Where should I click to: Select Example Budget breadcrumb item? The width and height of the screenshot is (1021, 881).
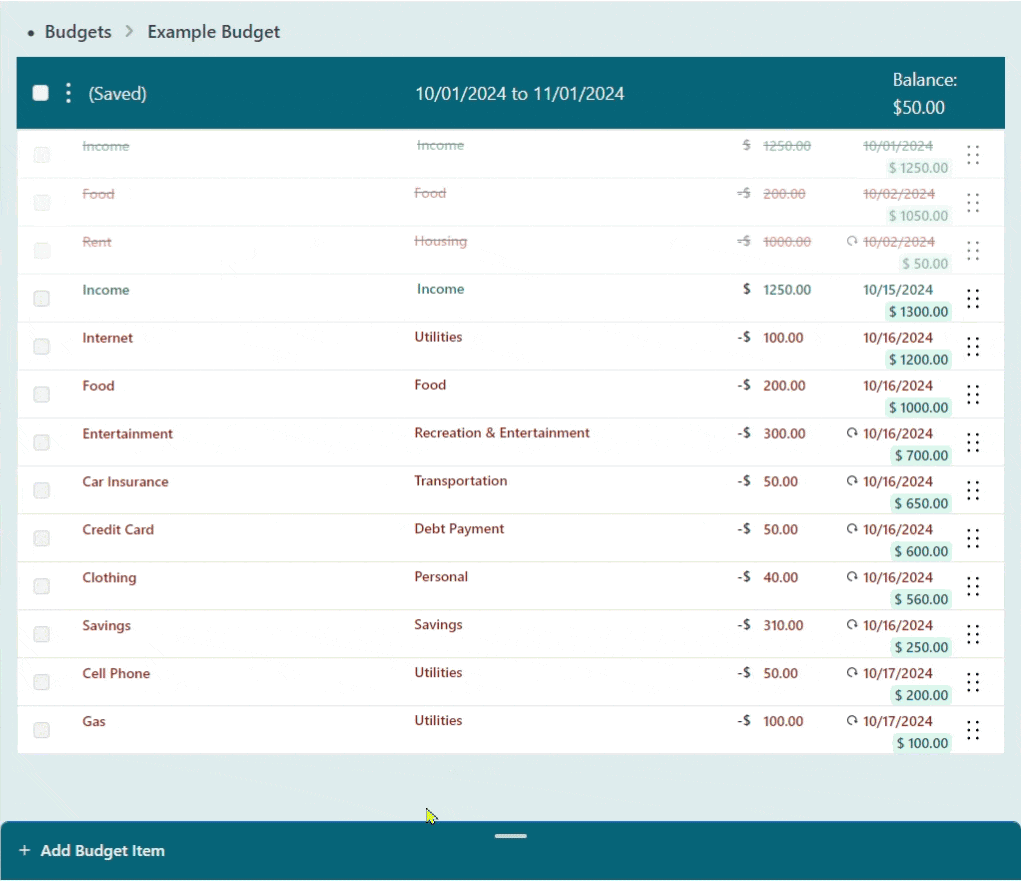tap(213, 32)
